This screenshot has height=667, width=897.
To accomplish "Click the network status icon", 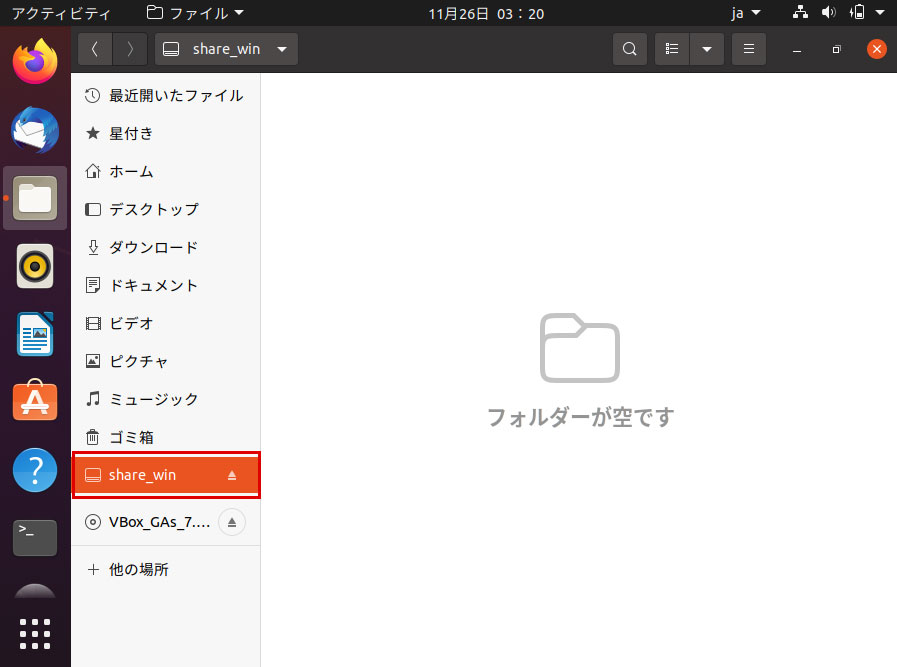I will [x=800, y=13].
